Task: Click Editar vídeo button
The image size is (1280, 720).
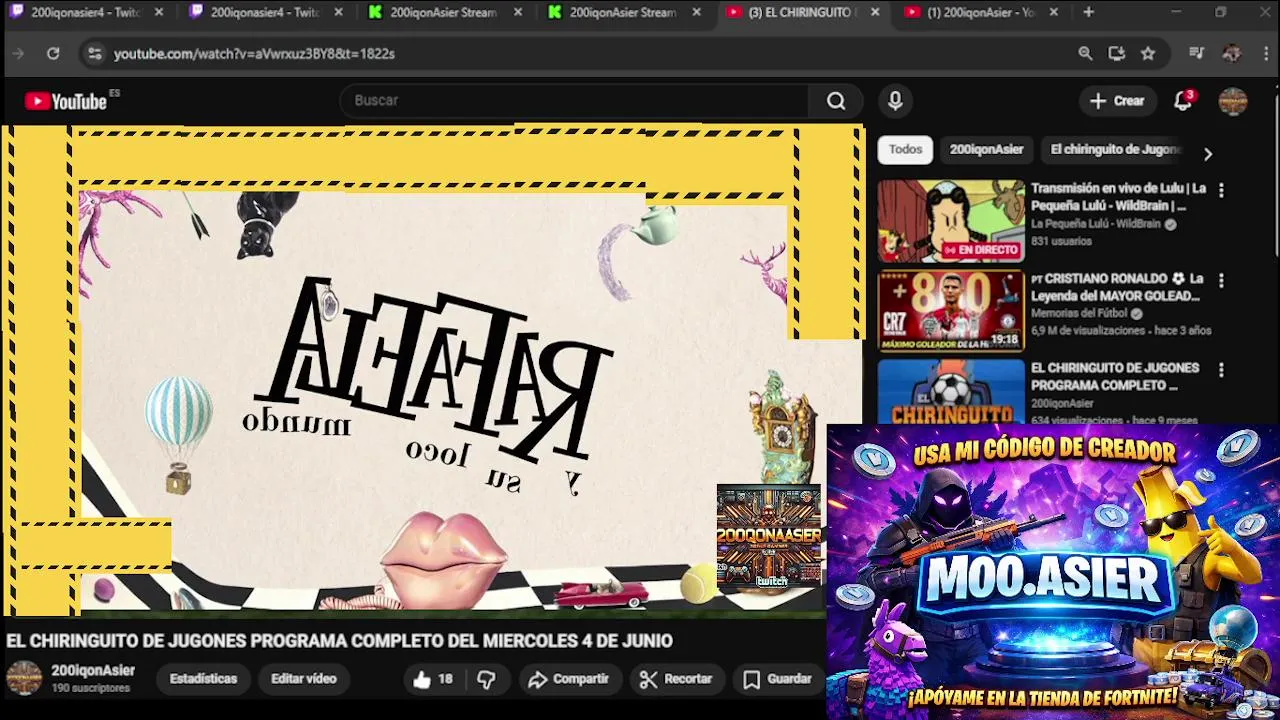Action: click(x=303, y=679)
